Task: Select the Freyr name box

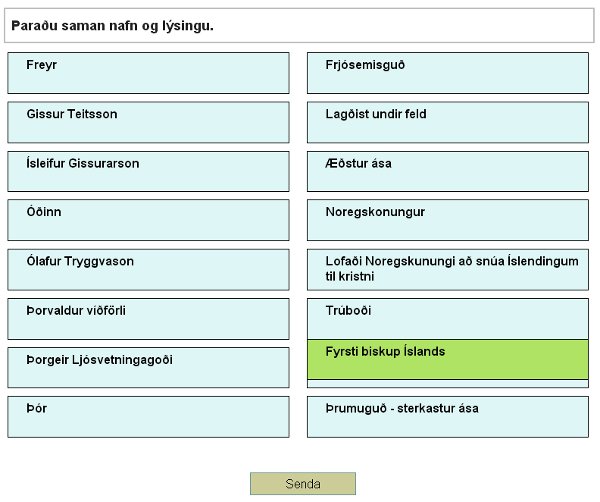Action: (x=148, y=73)
